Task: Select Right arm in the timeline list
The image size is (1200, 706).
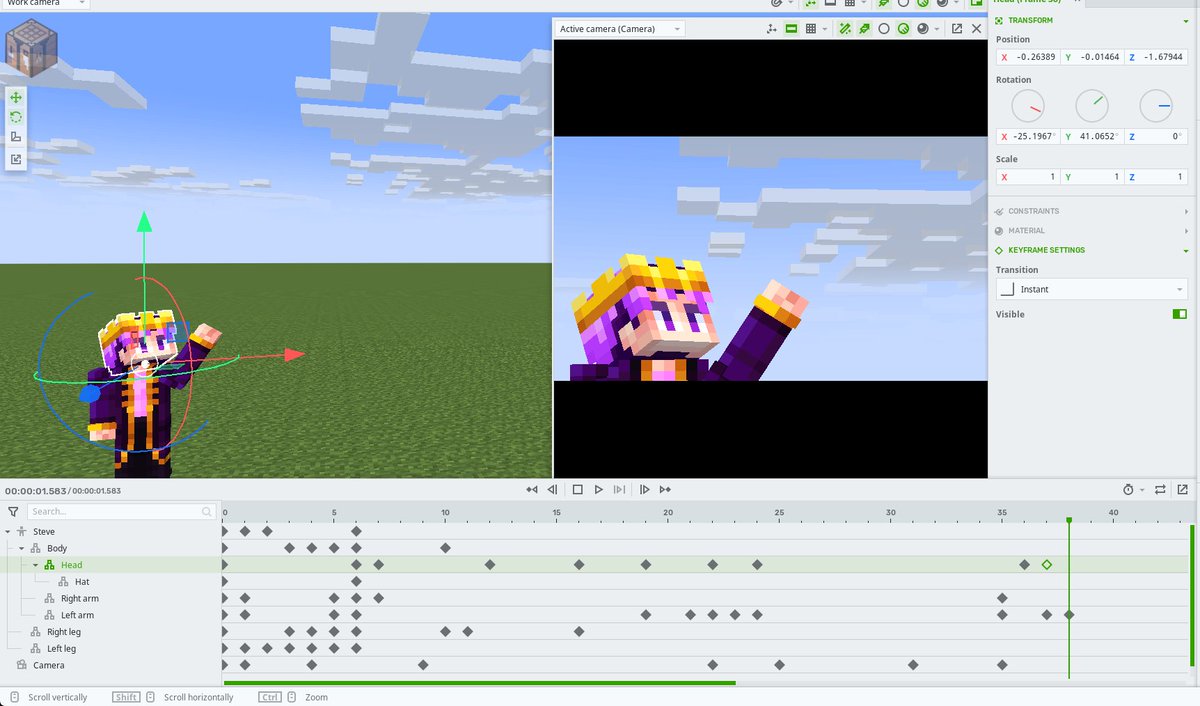Action: click(79, 598)
